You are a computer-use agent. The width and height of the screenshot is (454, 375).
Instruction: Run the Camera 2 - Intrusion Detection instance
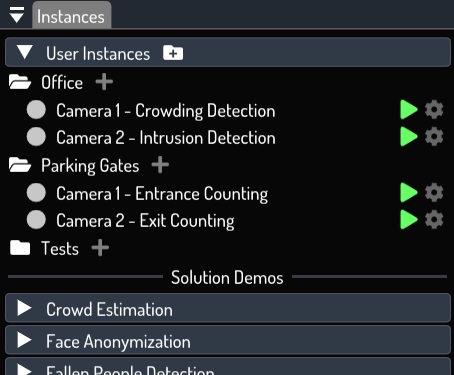[x=409, y=136]
